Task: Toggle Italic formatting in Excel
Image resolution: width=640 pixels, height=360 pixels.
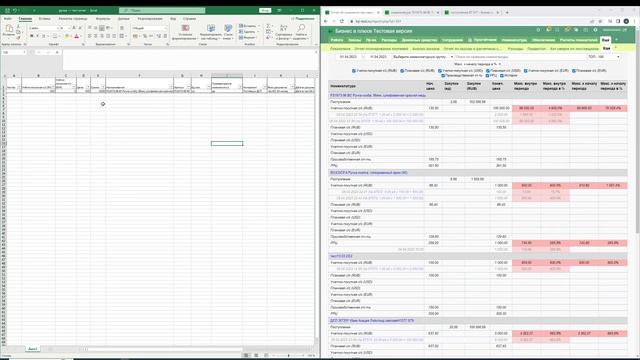Action: pyautogui.click(x=38, y=36)
